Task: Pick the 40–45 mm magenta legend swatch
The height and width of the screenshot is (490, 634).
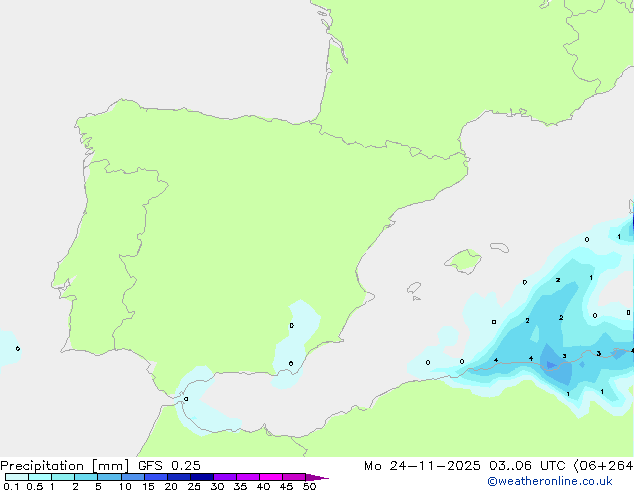Action: tap(271, 477)
